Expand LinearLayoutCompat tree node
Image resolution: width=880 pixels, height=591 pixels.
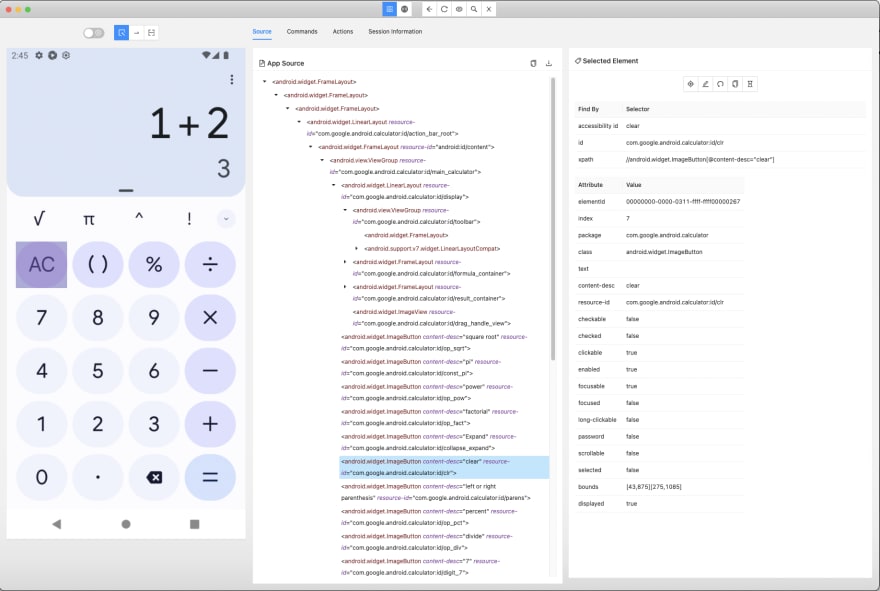pyautogui.click(x=357, y=248)
